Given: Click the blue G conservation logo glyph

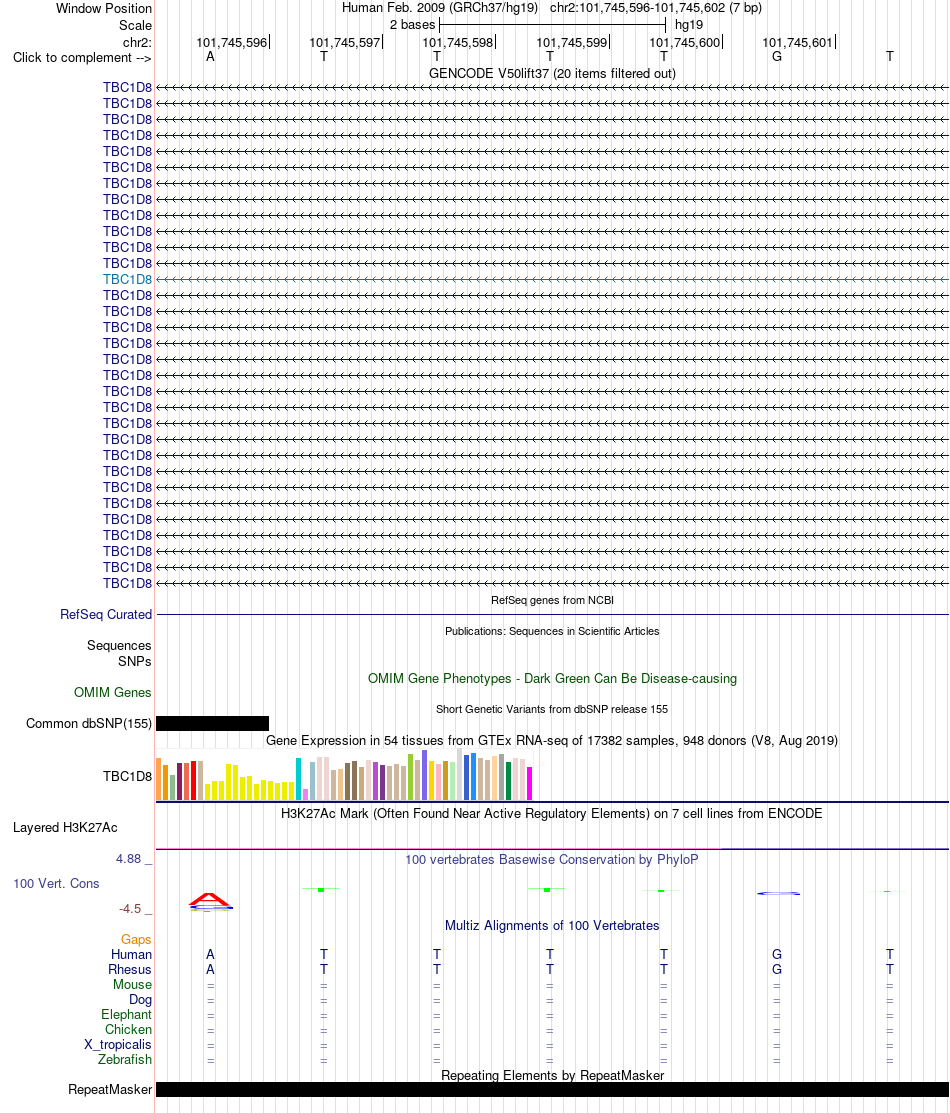Looking at the screenshot, I should 778,893.
